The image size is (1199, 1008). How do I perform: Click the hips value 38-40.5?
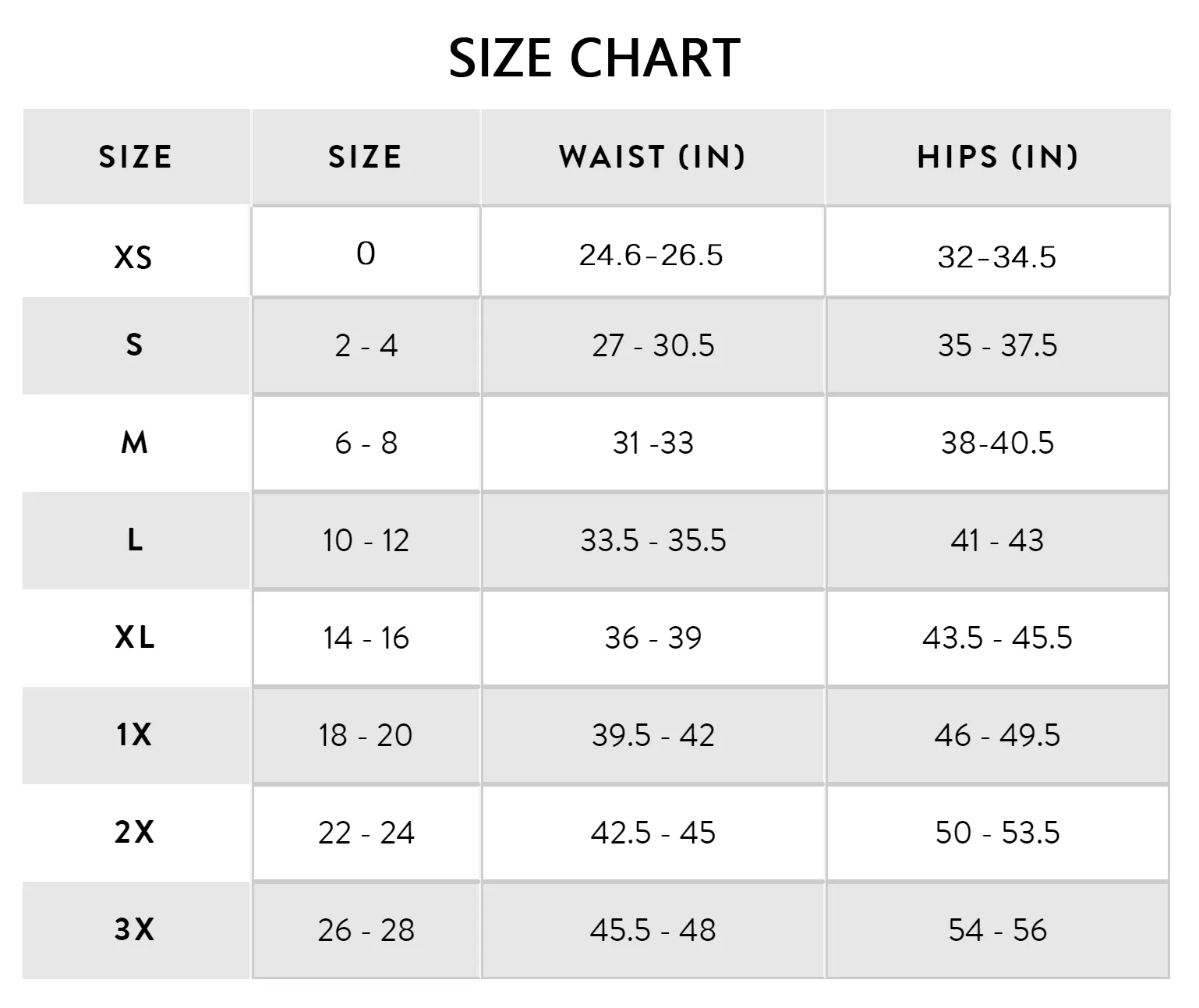[x=997, y=443]
